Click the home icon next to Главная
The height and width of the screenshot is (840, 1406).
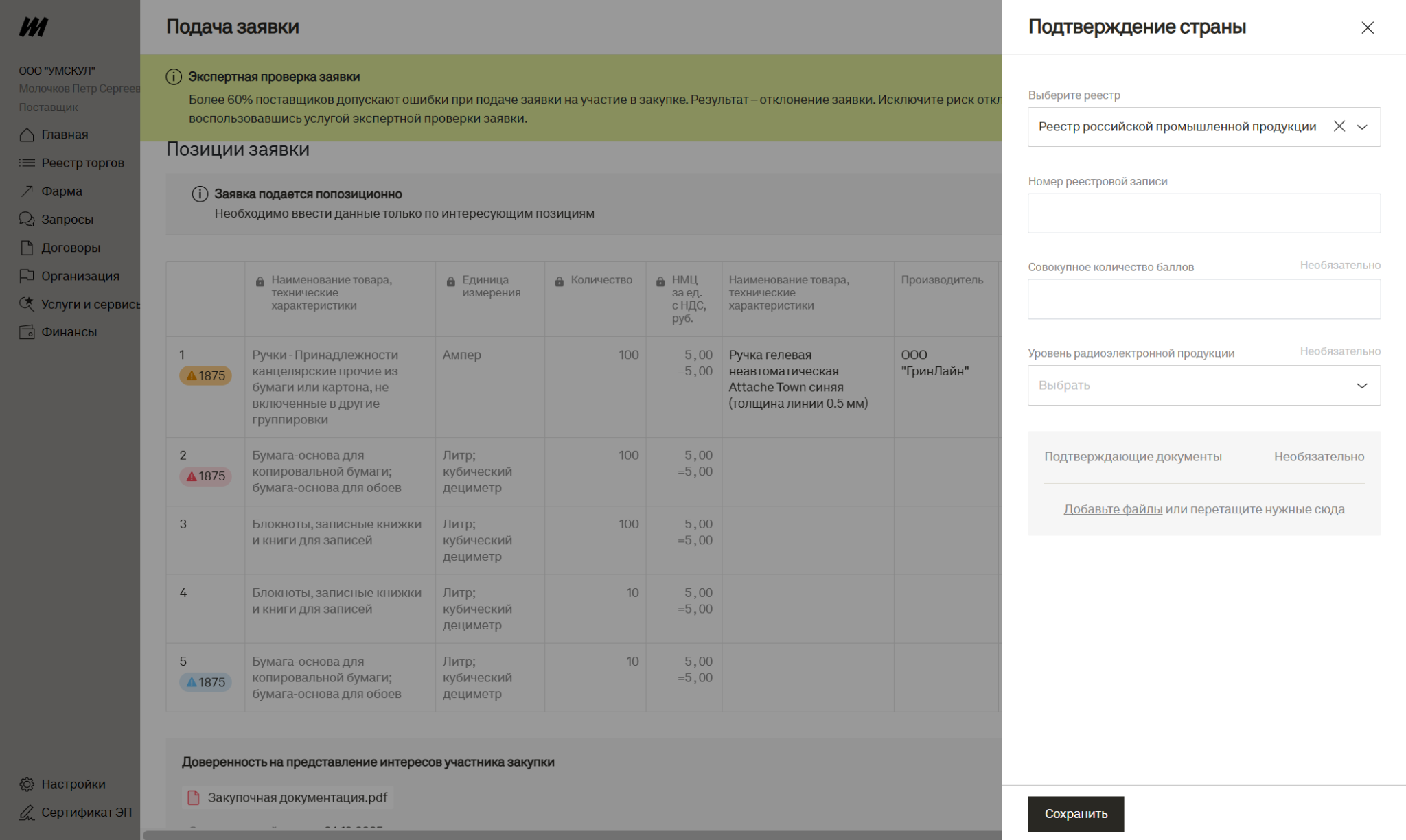coord(27,135)
